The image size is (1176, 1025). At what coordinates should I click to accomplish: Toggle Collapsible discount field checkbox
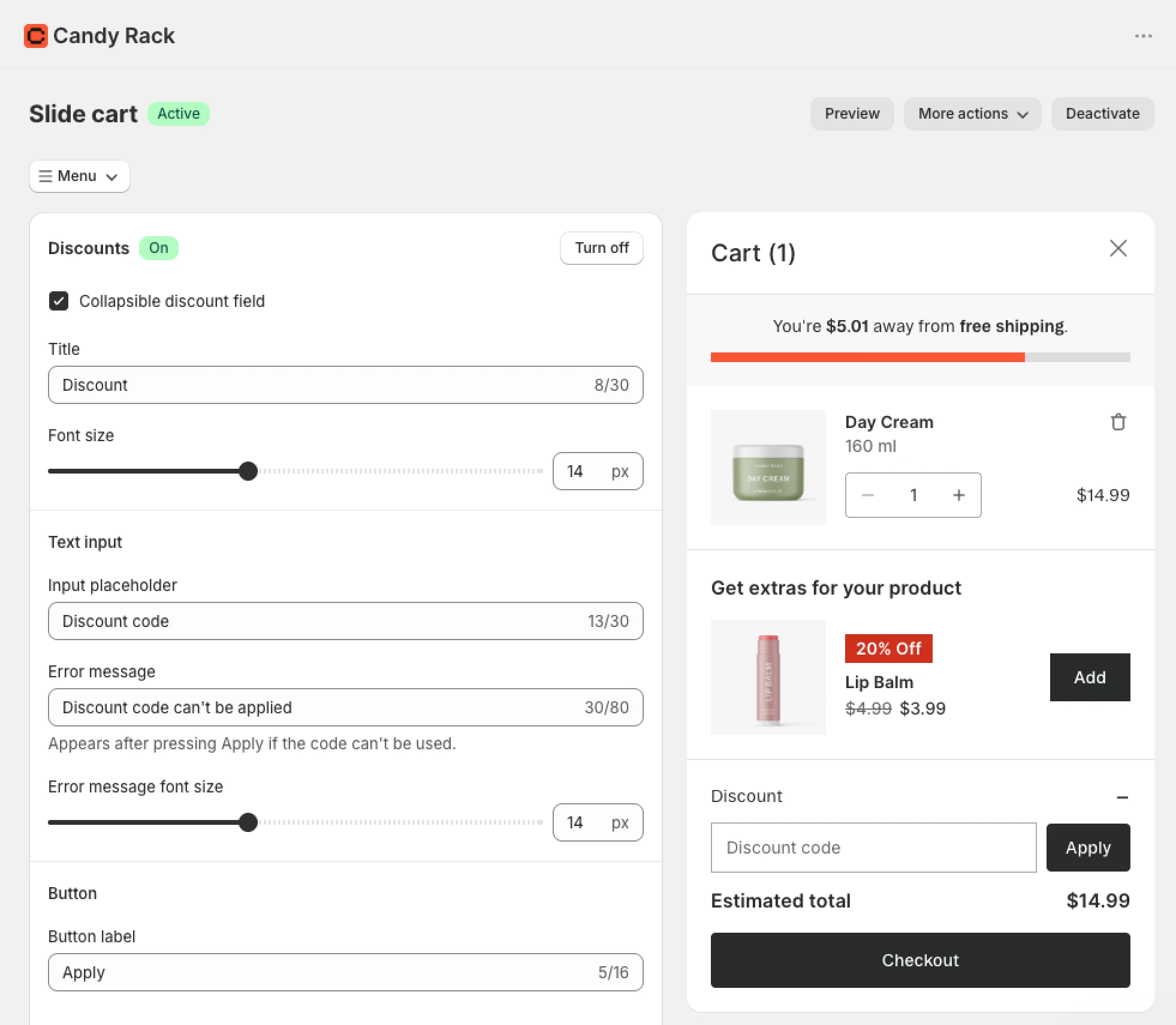59,301
